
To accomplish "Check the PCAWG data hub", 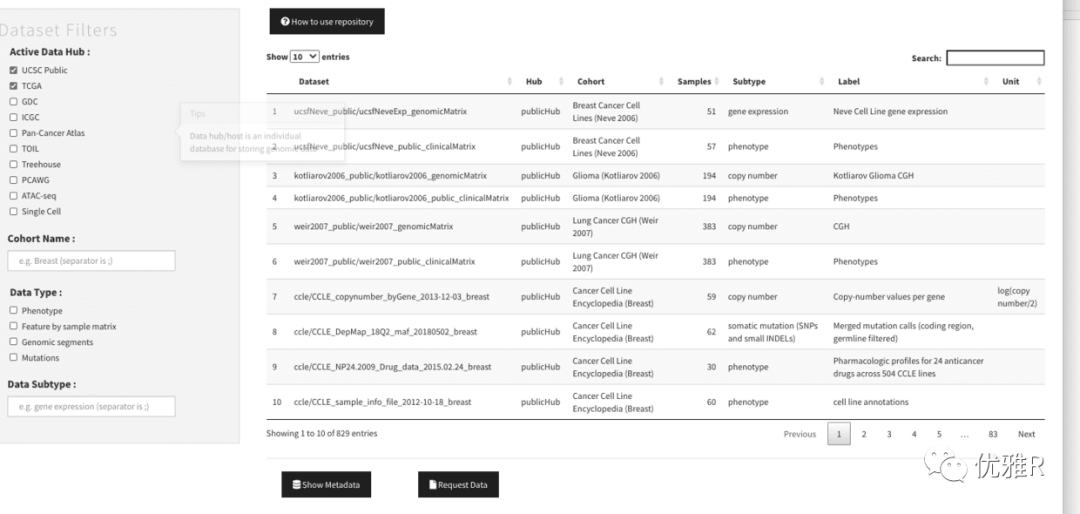I will (x=13, y=180).
